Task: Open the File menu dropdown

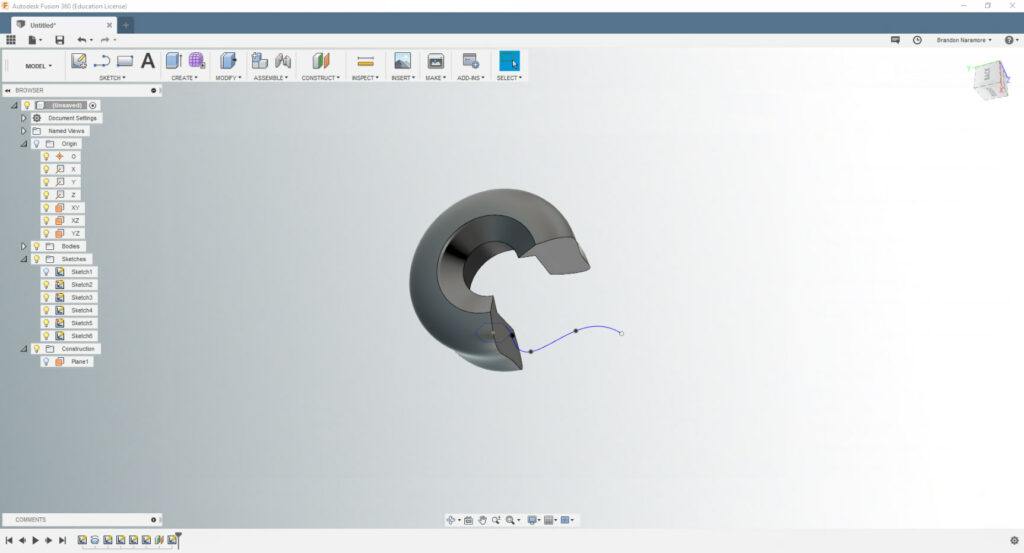Action: point(35,40)
